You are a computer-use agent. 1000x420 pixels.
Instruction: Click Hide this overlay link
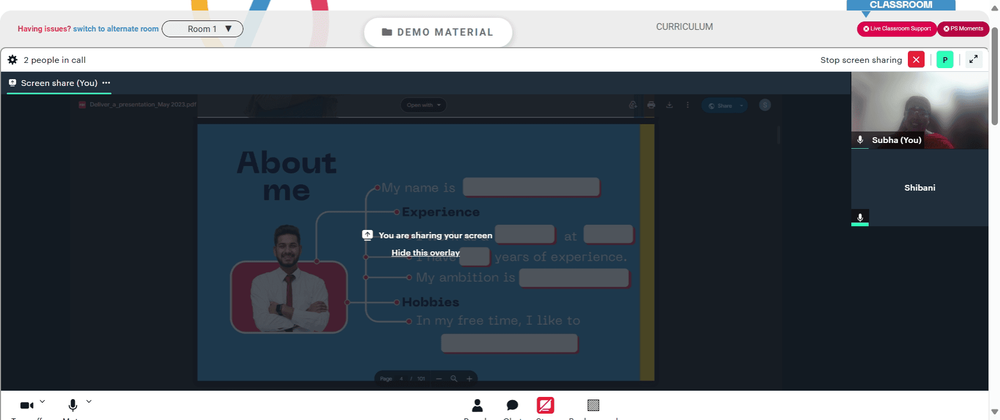click(425, 253)
